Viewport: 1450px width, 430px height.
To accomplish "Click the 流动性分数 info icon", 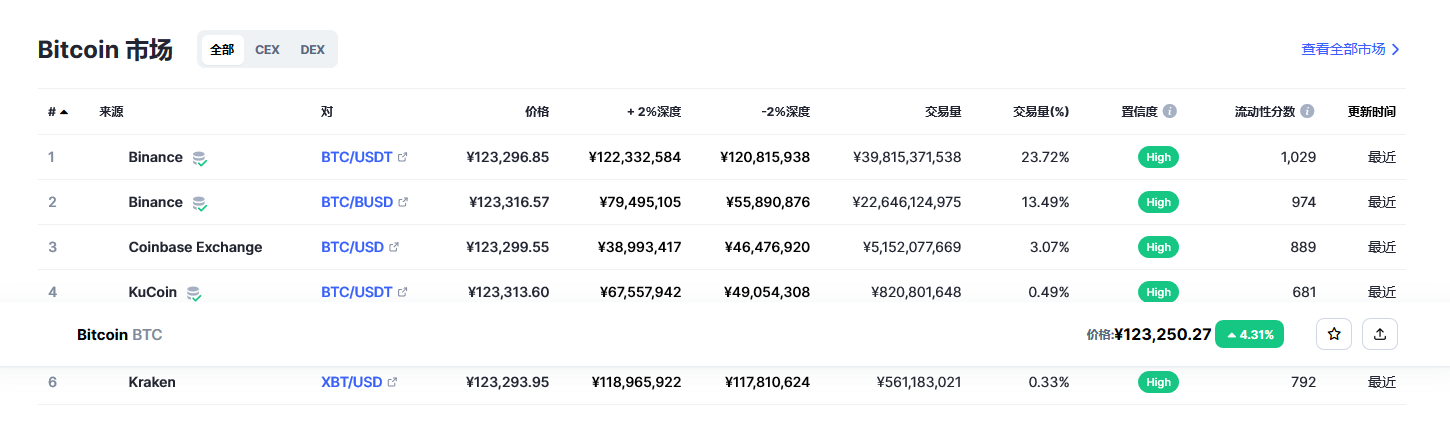I will [1307, 112].
